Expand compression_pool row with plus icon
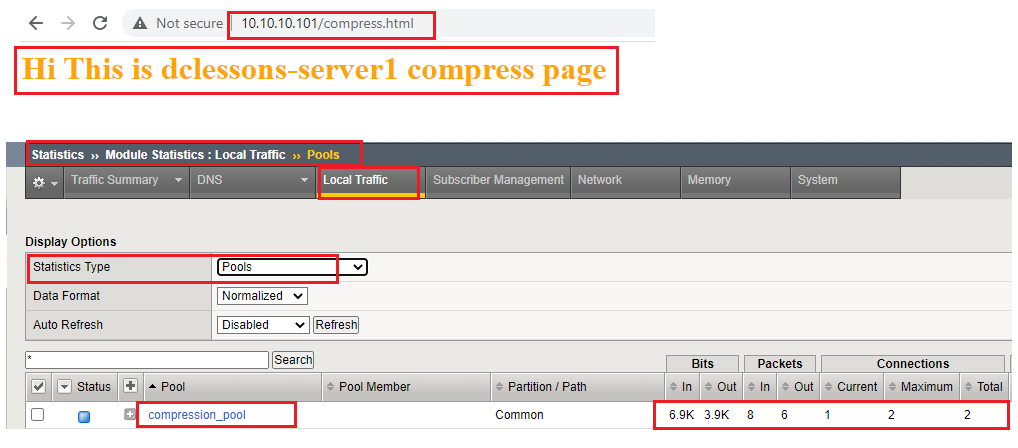 [130, 414]
